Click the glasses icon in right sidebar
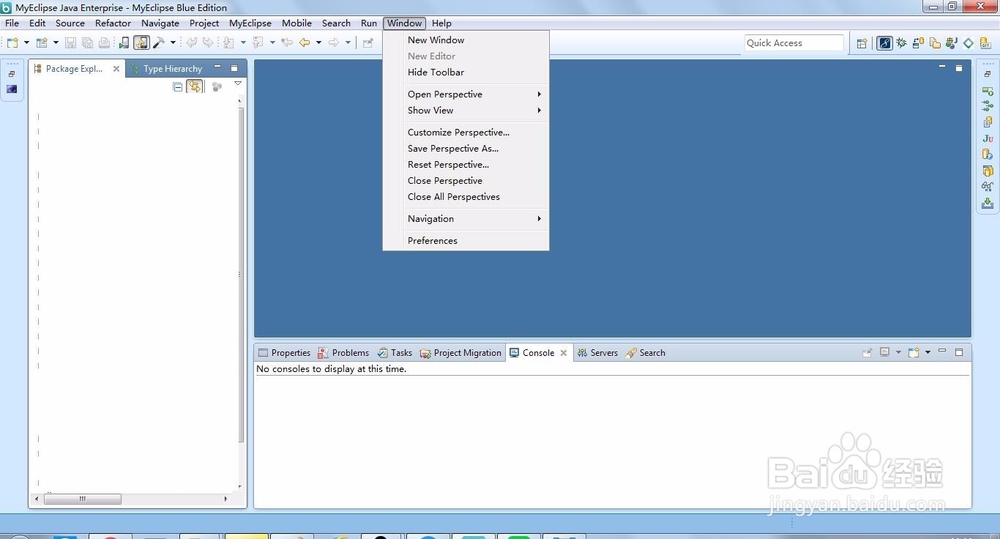Viewport: 1000px width, 539px height. coord(987,186)
